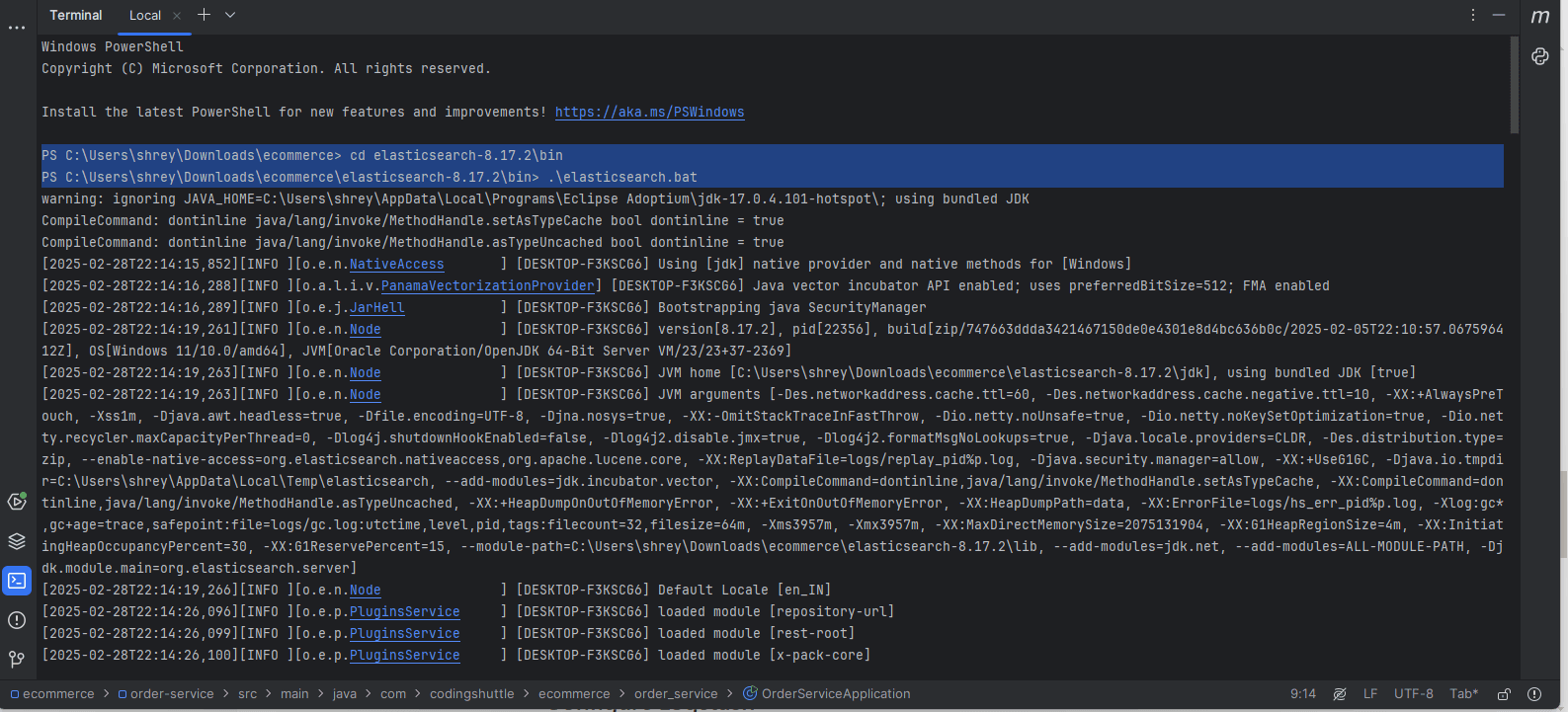The height and width of the screenshot is (712, 1568).
Task: Click the ecommerce breadcrumb at status bar start
Action: pos(52,694)
